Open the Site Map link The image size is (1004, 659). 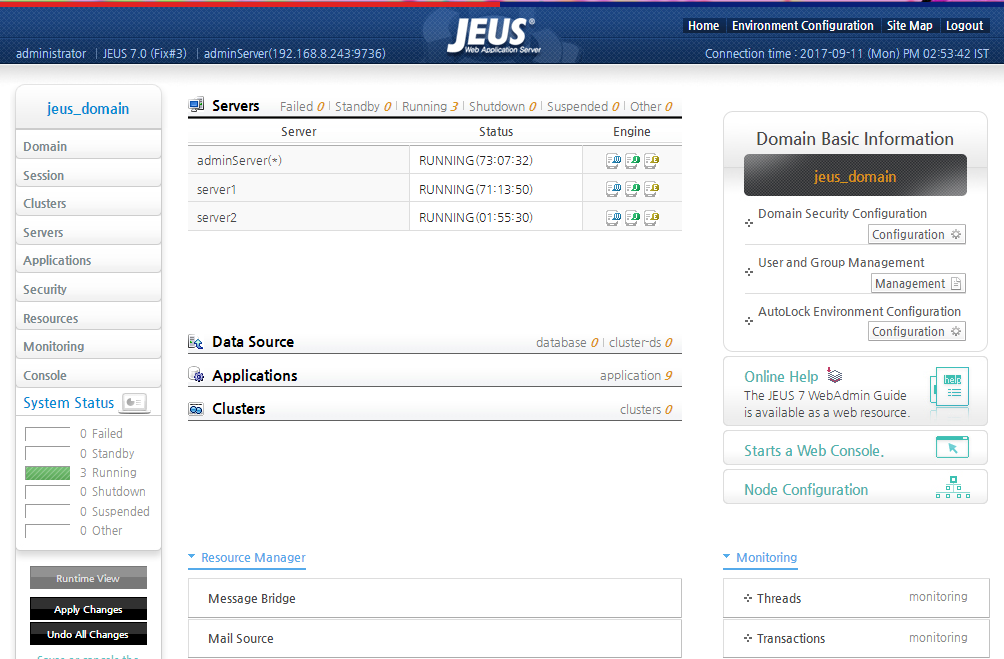click(x=909, y=26)
